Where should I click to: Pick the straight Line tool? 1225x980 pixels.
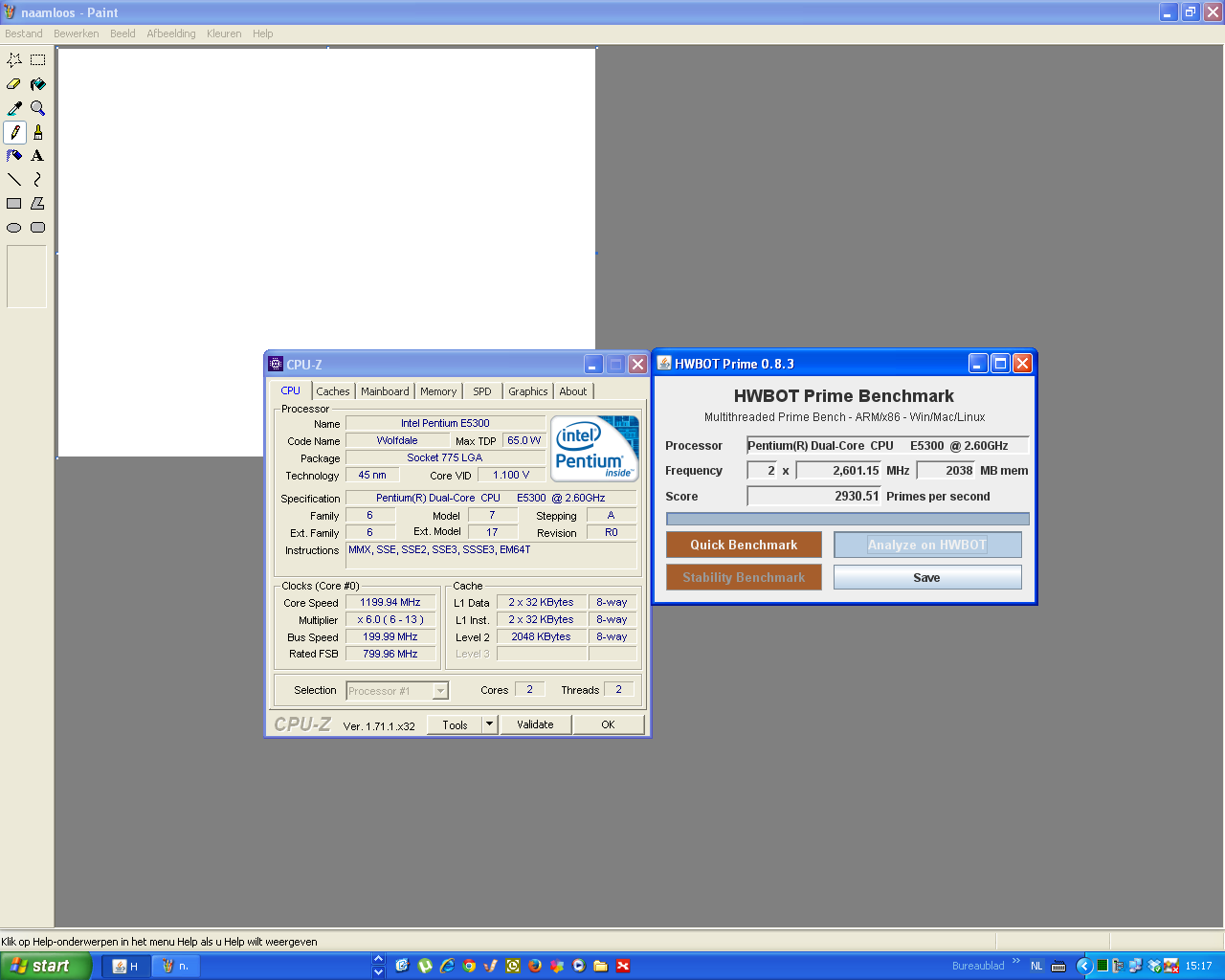click(x=14, y=179)
